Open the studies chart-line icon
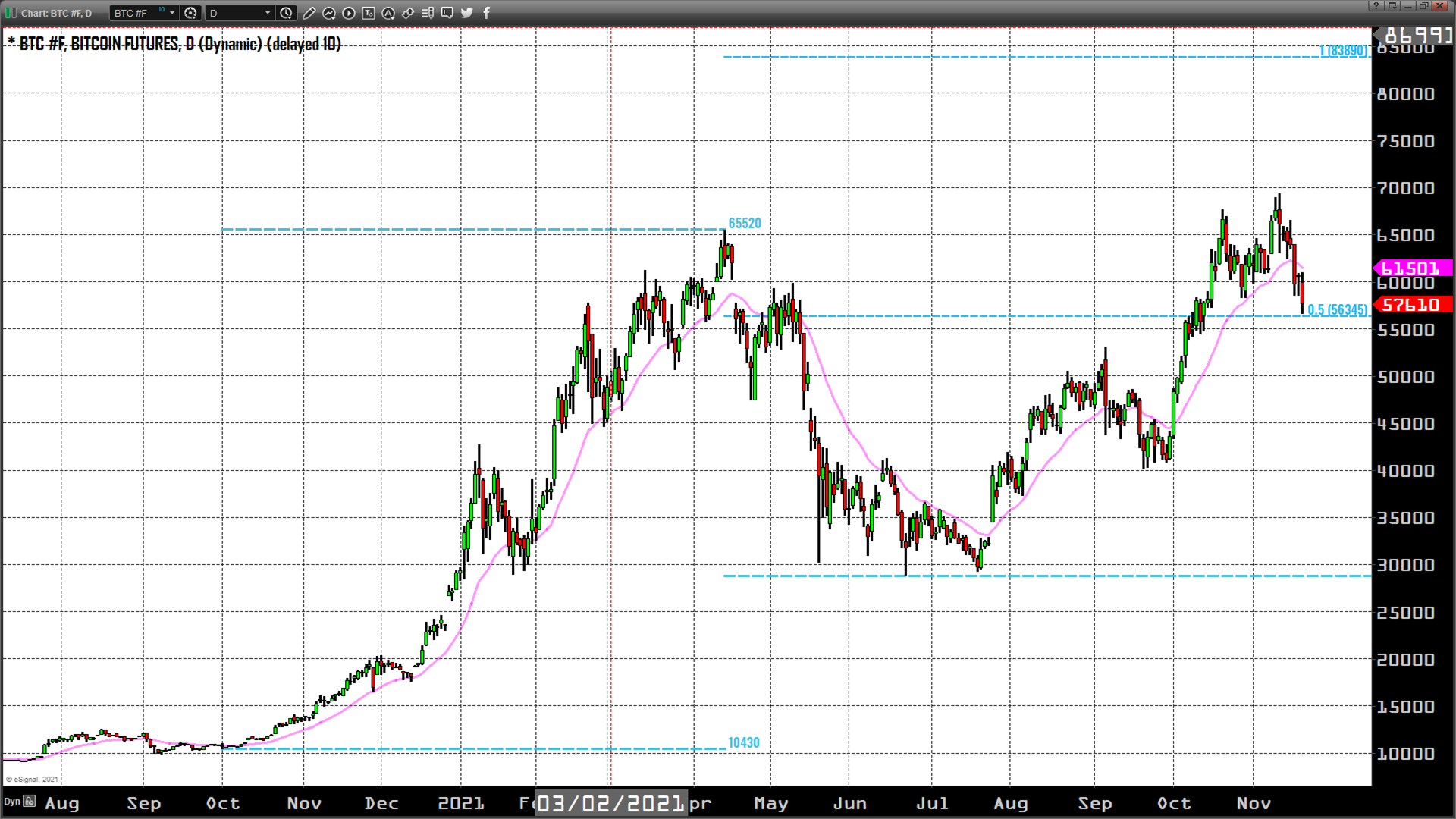Image resolution: width=1456 pixels, height=819 pixels. click(329, 13)
